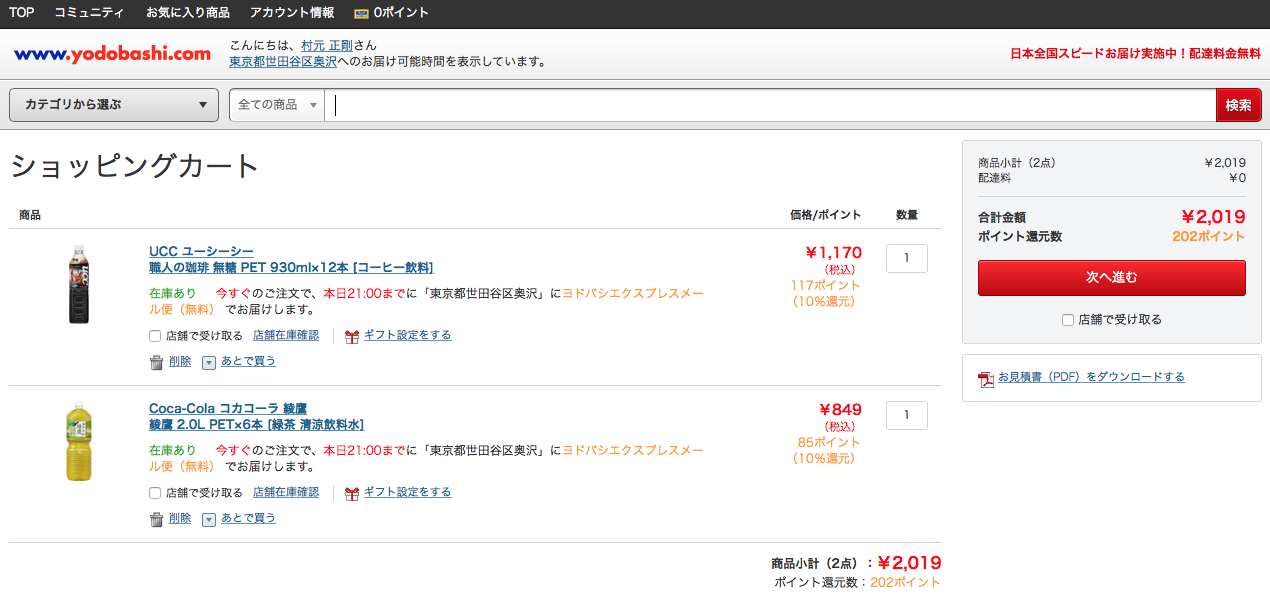Screen dimensions: 1270x615
Task: Open コミュニティ in top navigation bar
Action: click(90, 13)
